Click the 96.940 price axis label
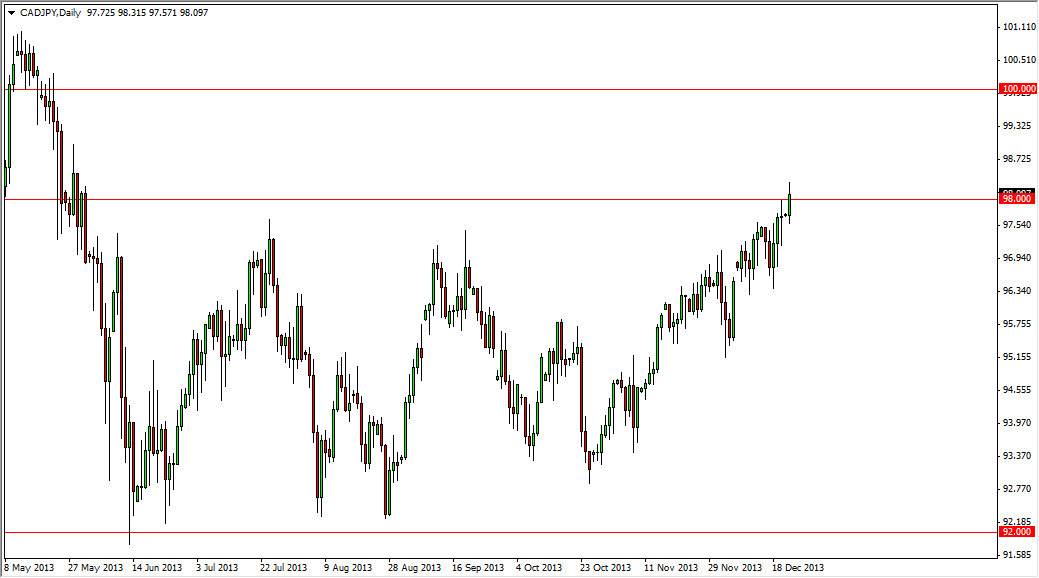 pyautogui.click(x=1017, y=258)
